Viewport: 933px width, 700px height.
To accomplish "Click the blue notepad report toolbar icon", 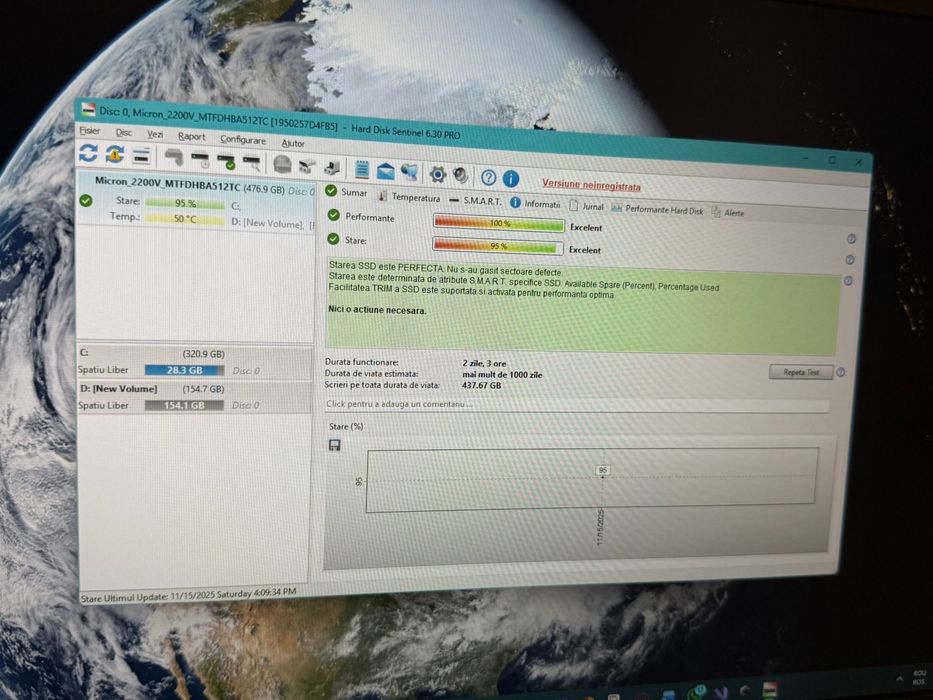I will (361, 170).
